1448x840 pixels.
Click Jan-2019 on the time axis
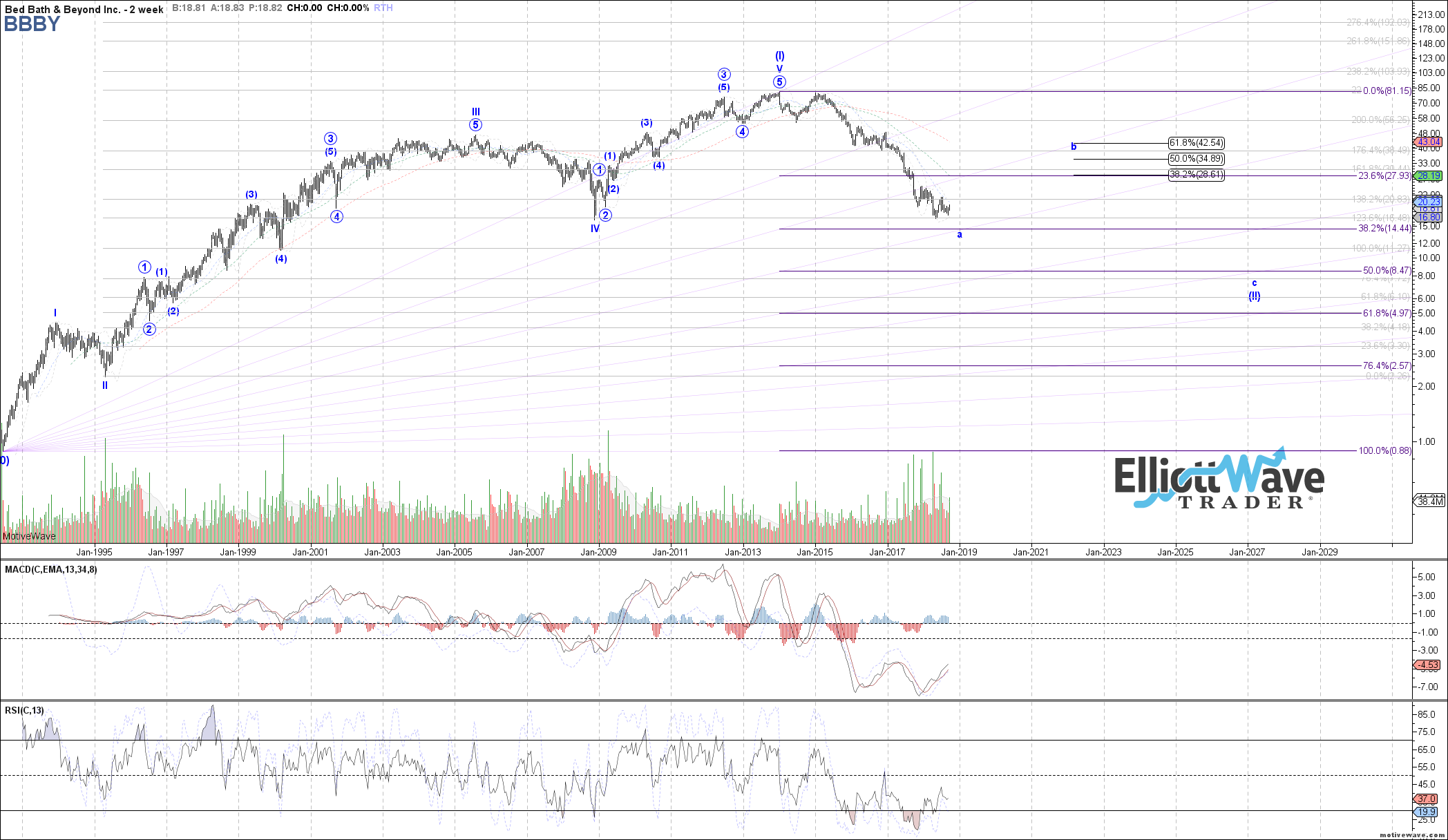coord(959,552)
